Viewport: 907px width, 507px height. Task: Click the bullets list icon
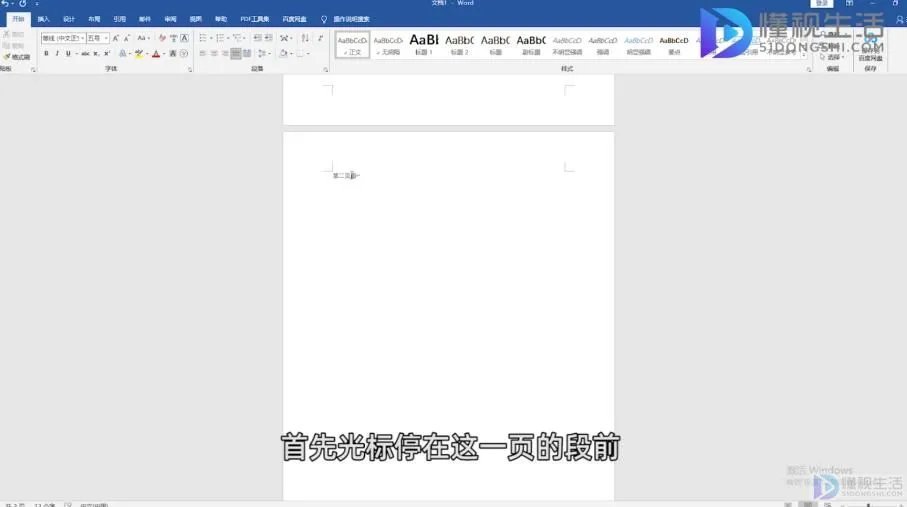point(203,38)
